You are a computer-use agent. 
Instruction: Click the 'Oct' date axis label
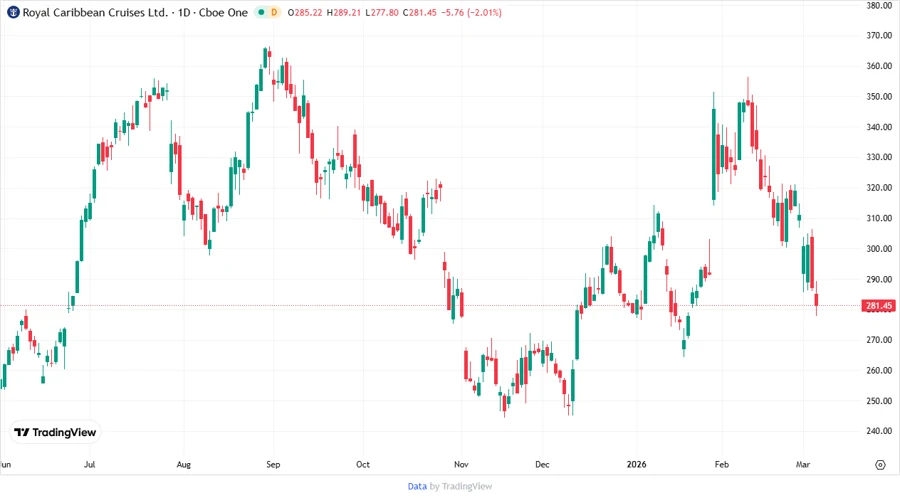[x=363, y=464]
